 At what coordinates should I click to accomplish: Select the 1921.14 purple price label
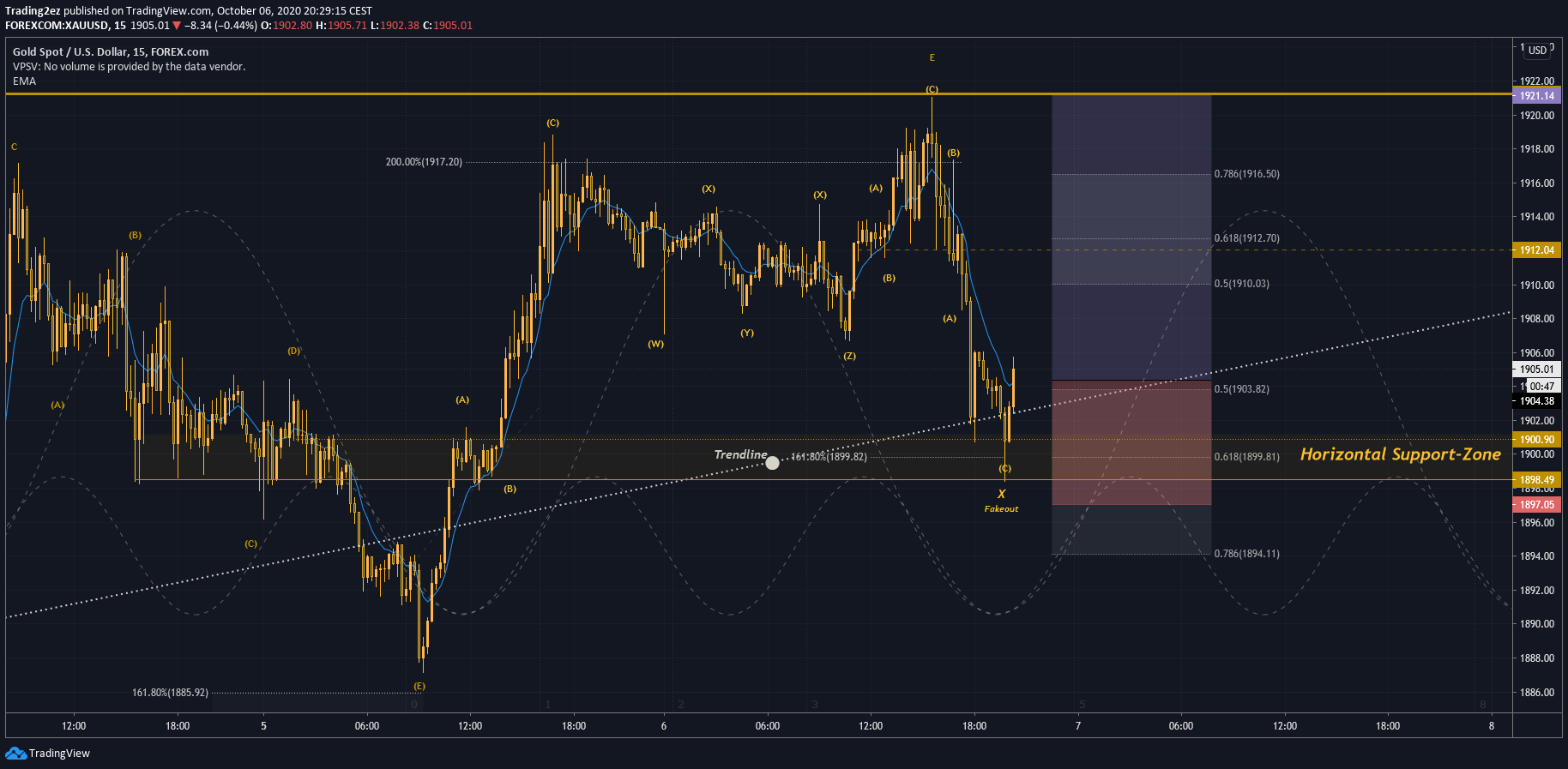(x=1537, y=96)
